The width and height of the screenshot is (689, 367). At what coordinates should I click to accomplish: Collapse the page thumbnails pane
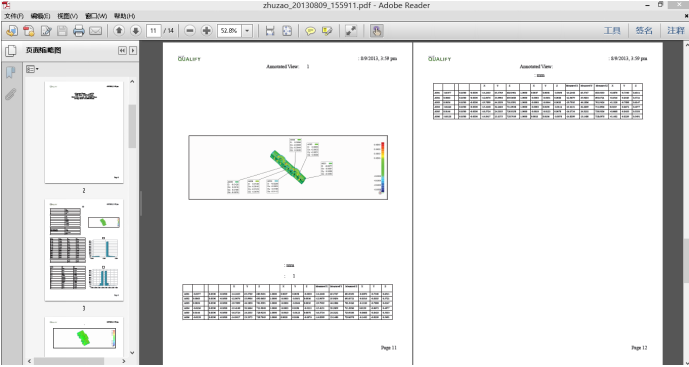pyautogui.click(x=122, y=51)
